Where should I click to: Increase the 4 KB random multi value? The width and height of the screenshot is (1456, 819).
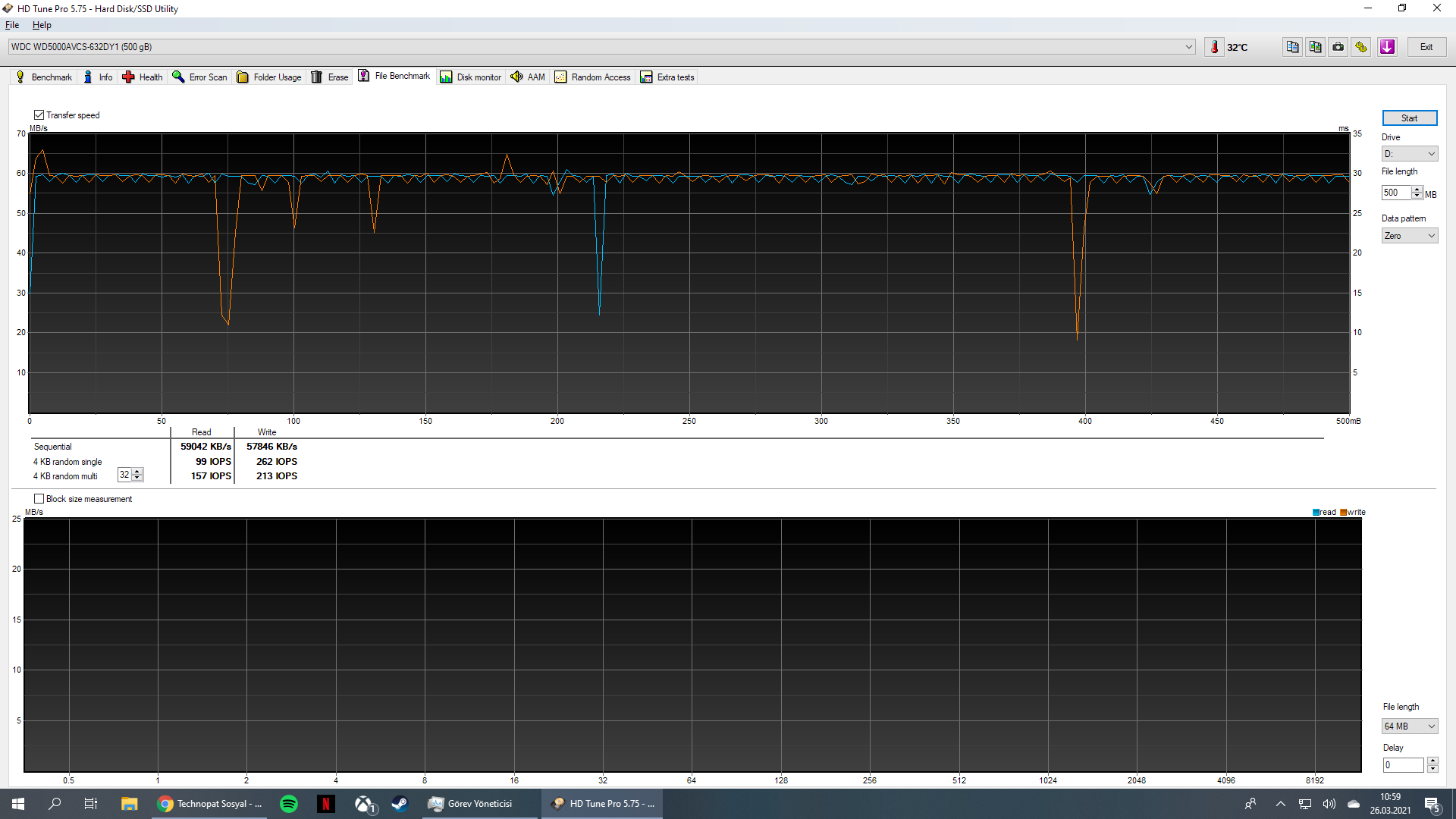(x=138, y=471)
